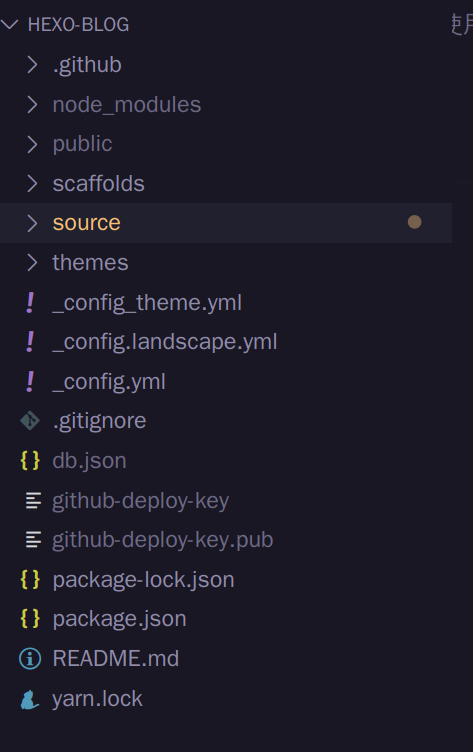473x752 pixels.
Task: Click the exclamation icon next to _config.landscape.yml
Action: (30, 342)
